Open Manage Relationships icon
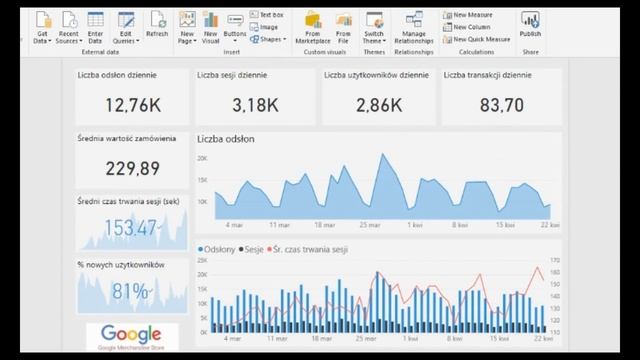Screen dimensions: 640x360 point(414,20)
